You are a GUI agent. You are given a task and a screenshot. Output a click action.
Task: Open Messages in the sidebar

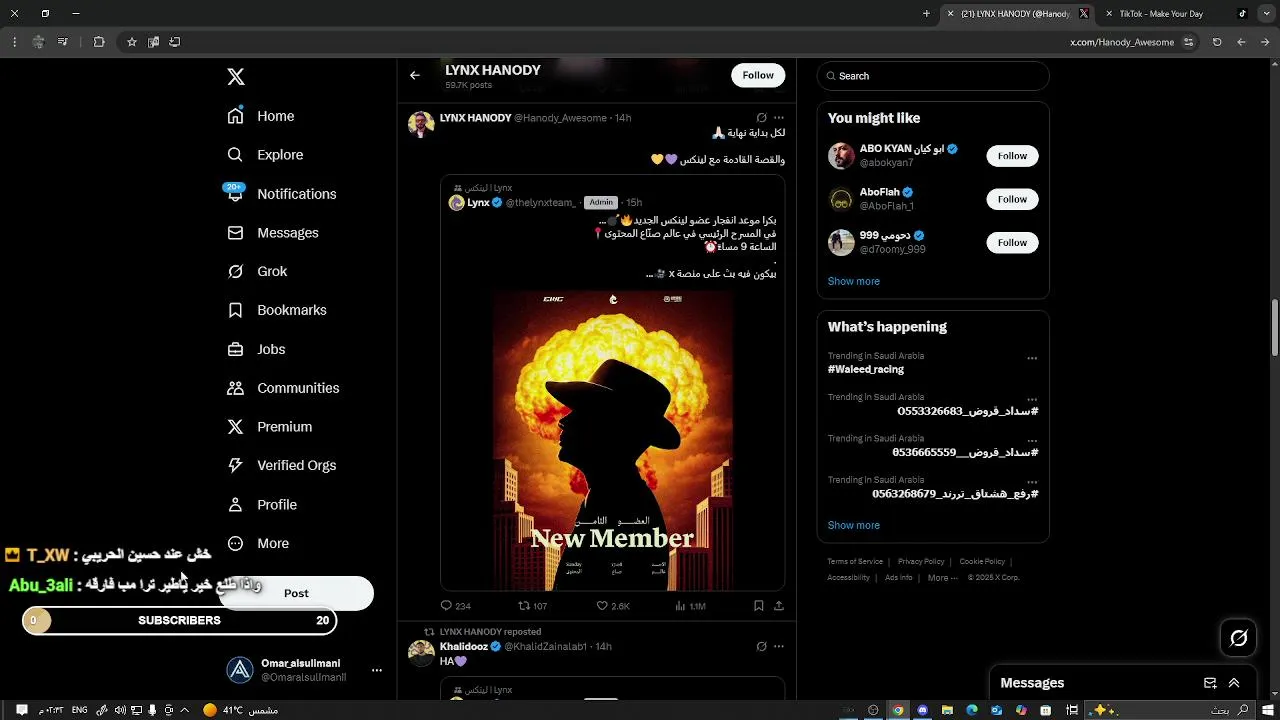tap(272, 233)
